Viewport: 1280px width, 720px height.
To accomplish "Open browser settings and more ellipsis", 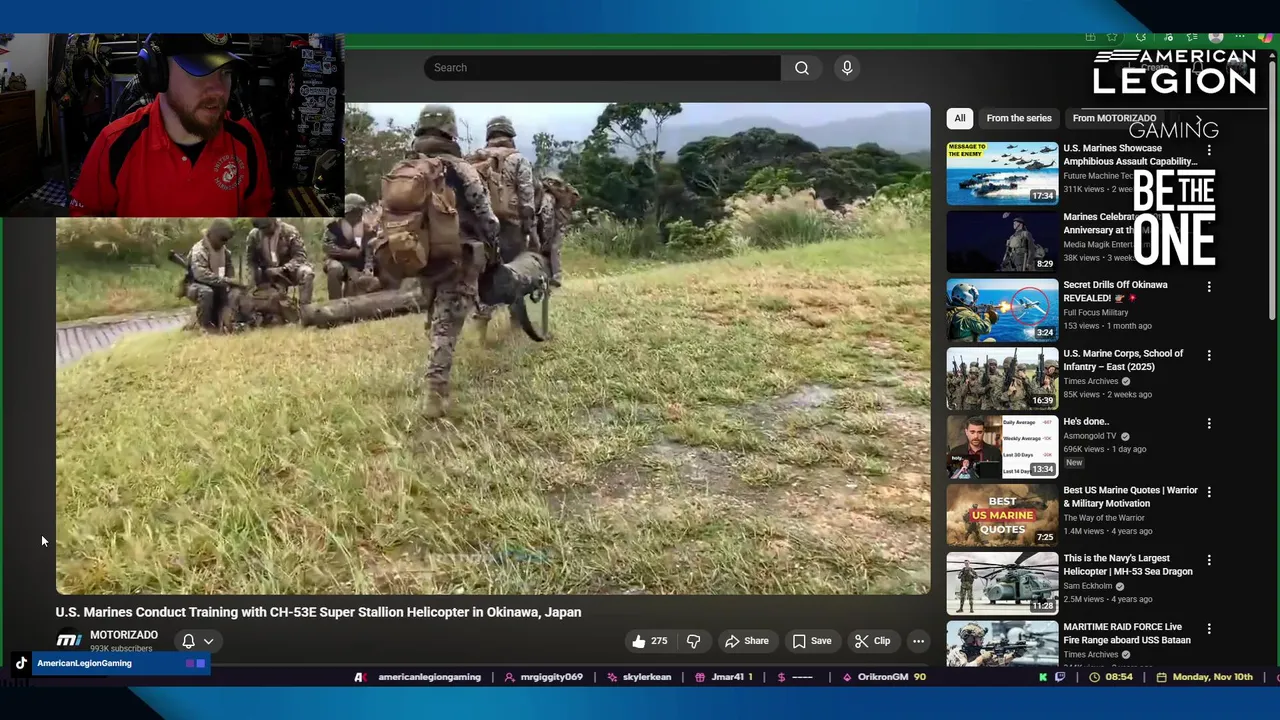I will [x=1240, y=37].
